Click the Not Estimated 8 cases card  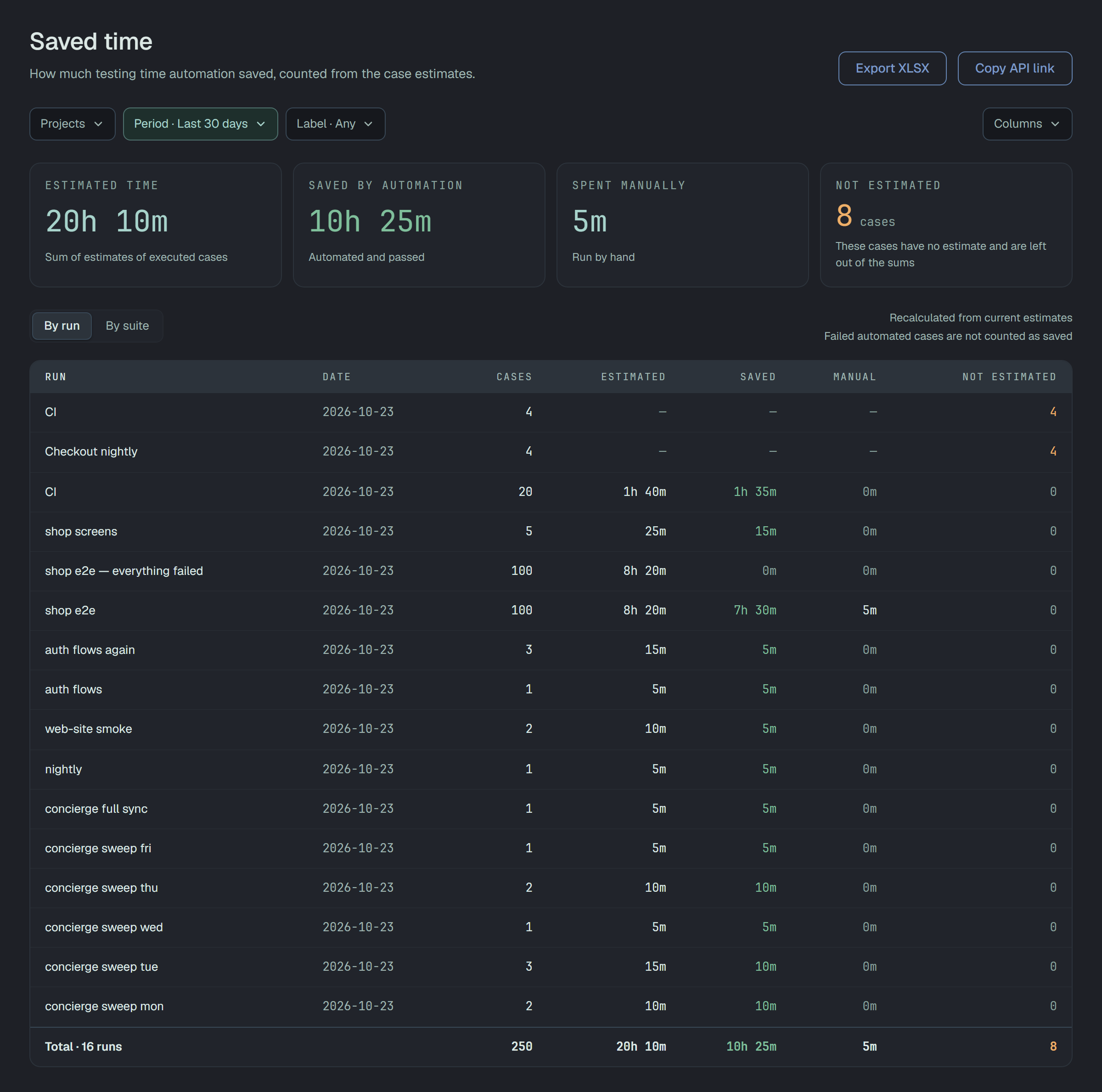(x=946, y=225)
